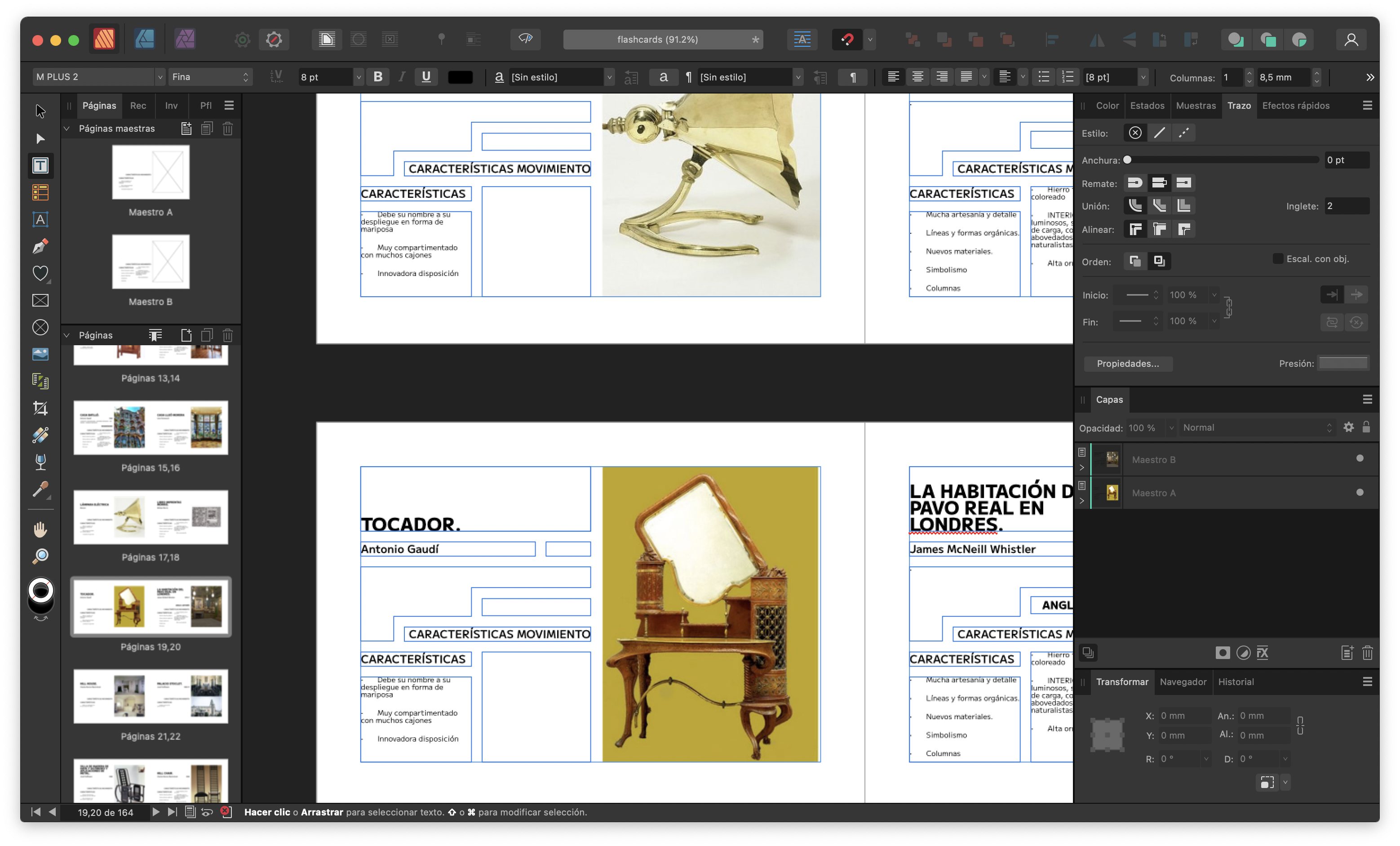
Task: Toggle Italic formatting
Action: coord(402,77)
